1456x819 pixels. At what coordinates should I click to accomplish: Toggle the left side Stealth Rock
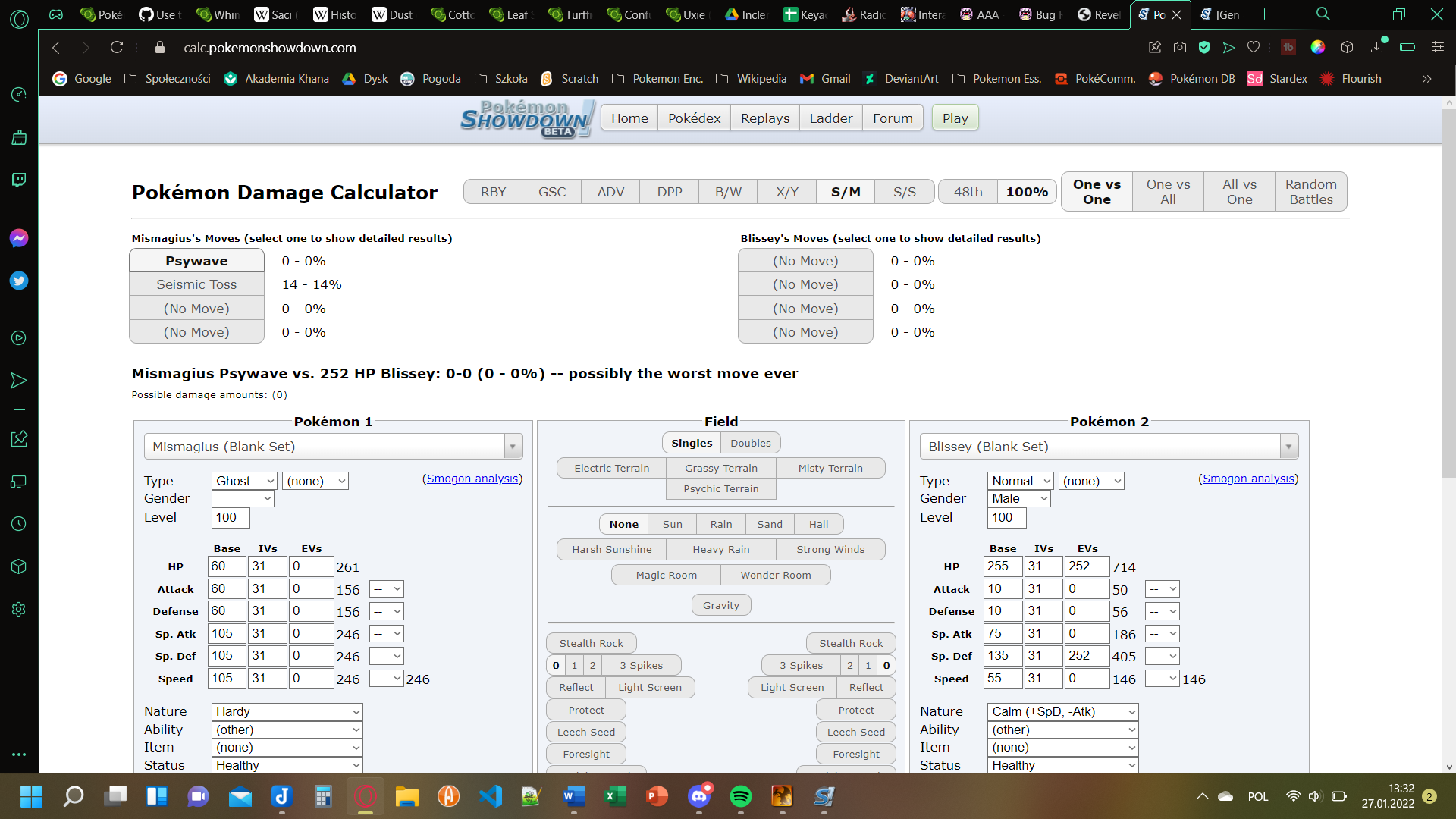pyautogui.click(x=591, y=643)
